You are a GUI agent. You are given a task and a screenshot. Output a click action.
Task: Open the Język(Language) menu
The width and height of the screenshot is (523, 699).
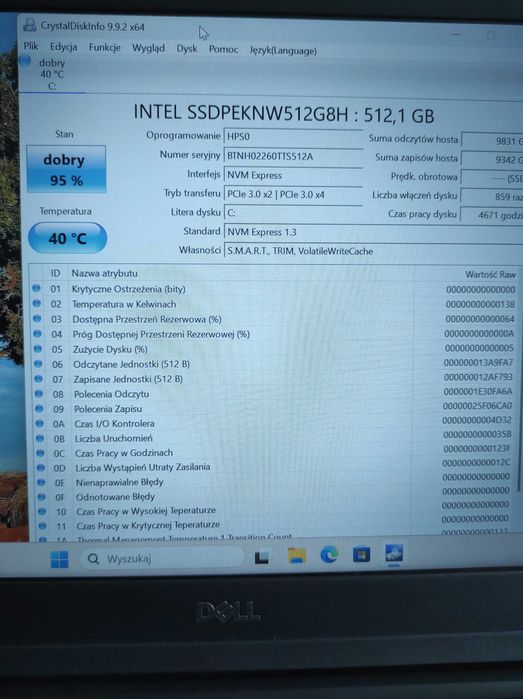tap(283, 51)
